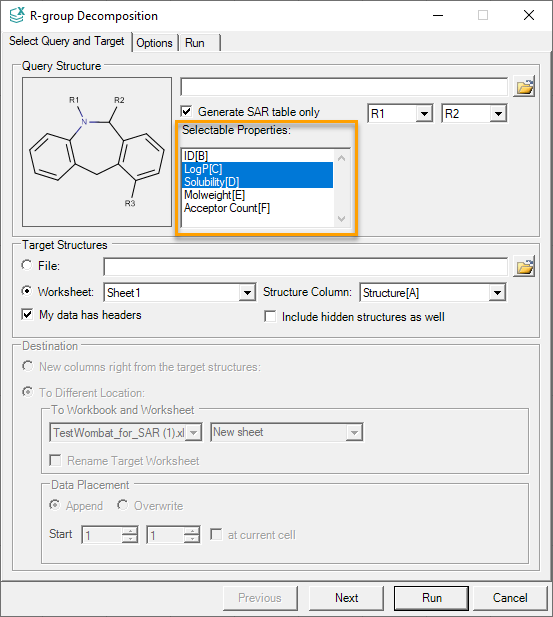
Task: Cancel the R-group Decomposition dialog
Action: click(x=510, y=598)
